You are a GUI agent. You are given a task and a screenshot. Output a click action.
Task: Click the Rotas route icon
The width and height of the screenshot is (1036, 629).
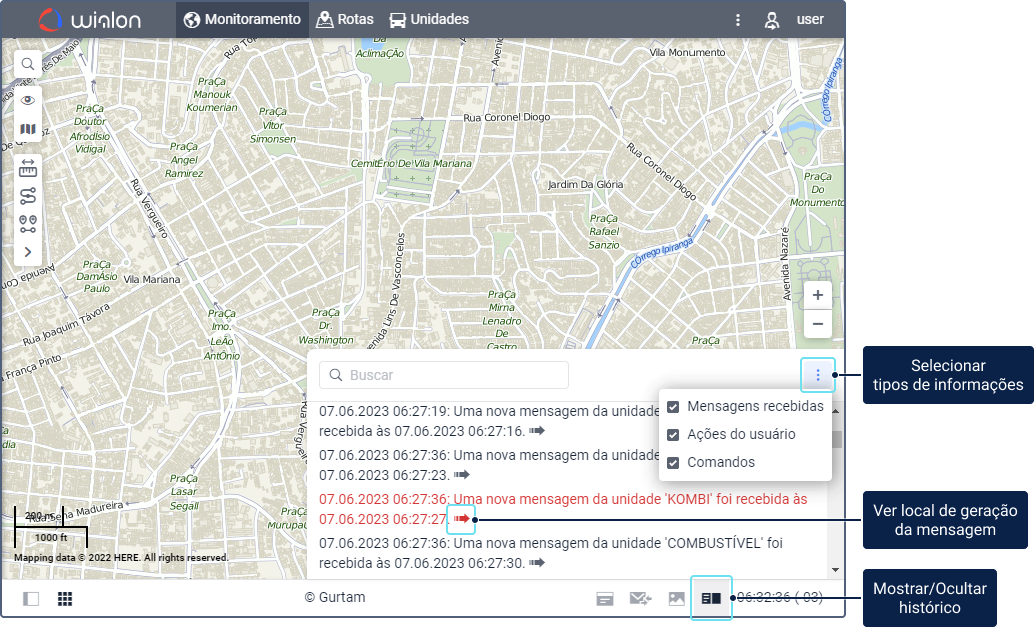pos(324,20)
